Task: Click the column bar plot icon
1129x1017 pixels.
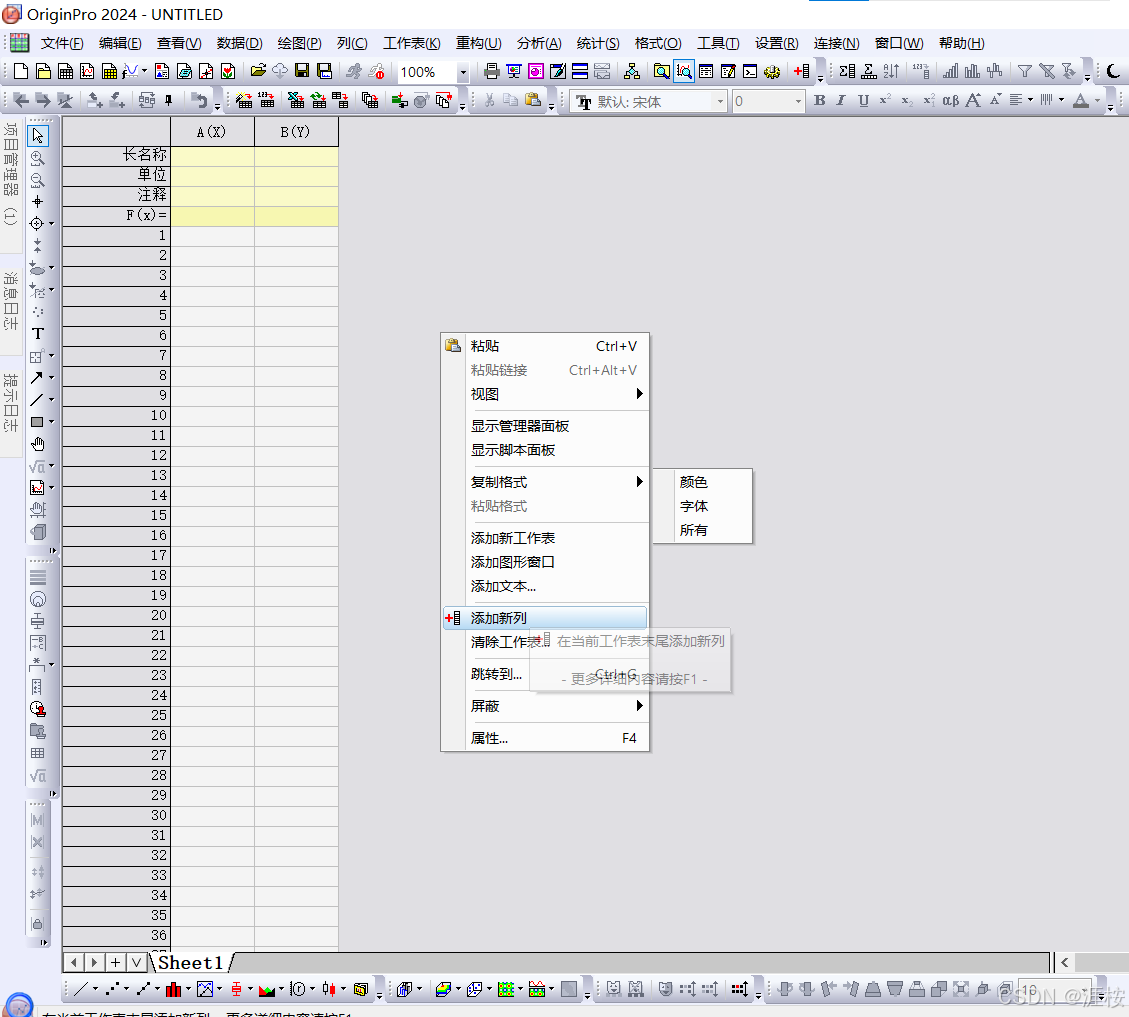Action: click(174, 990)
